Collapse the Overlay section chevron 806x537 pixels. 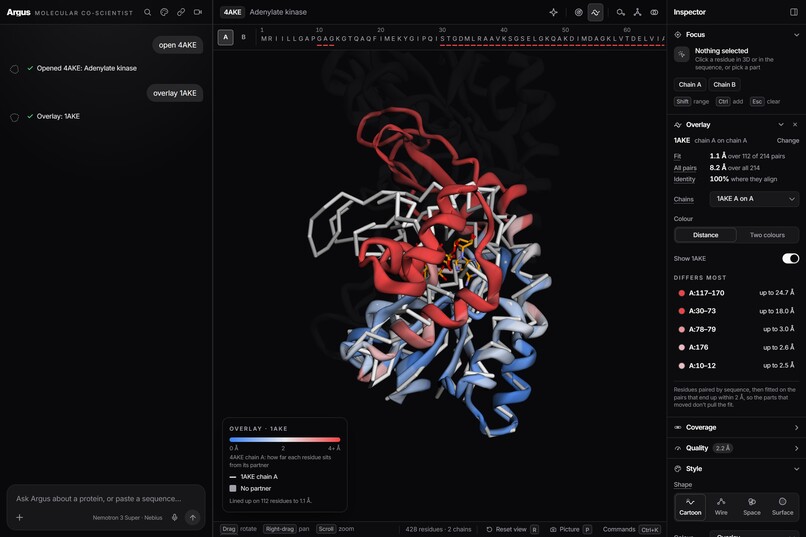coord(781,124)
